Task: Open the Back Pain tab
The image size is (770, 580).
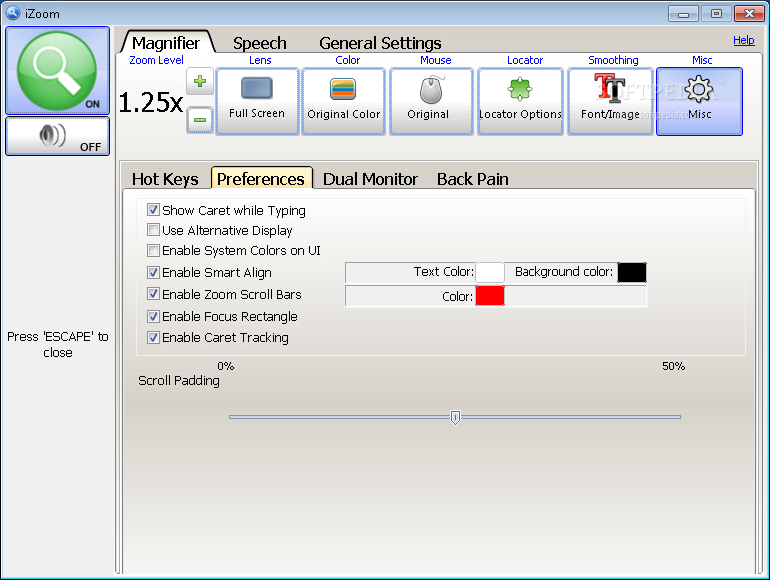Action: tap(473, 179)
